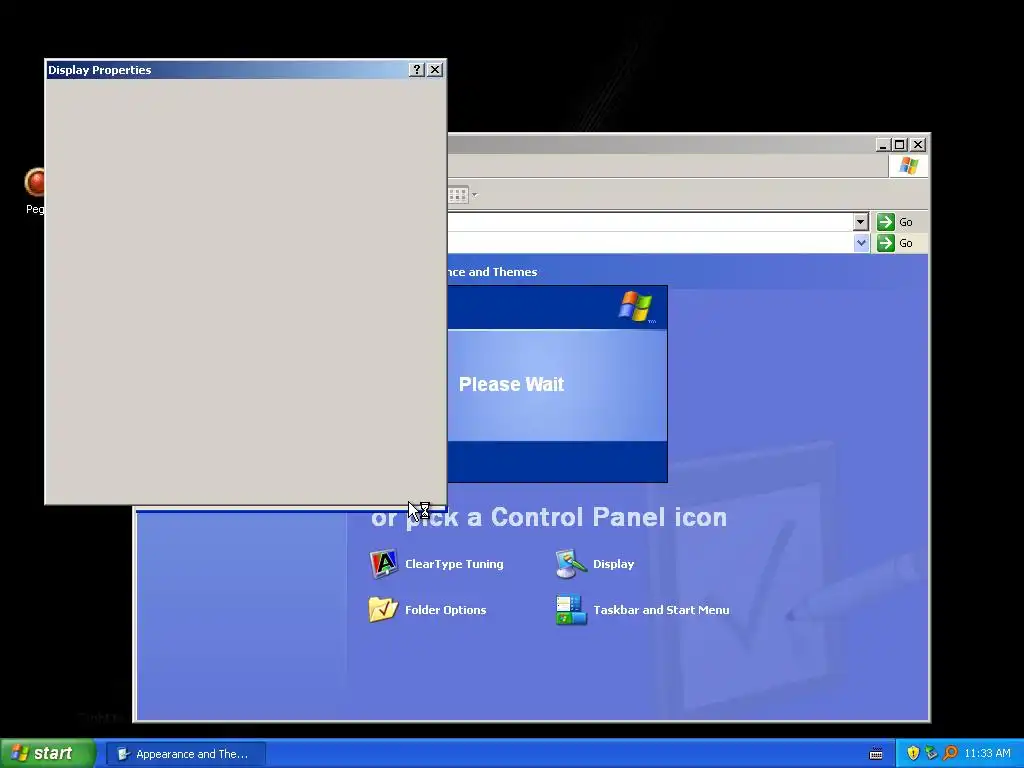
Task: Select the Appearance and Themes taskbar button
Action: point(186,754)
